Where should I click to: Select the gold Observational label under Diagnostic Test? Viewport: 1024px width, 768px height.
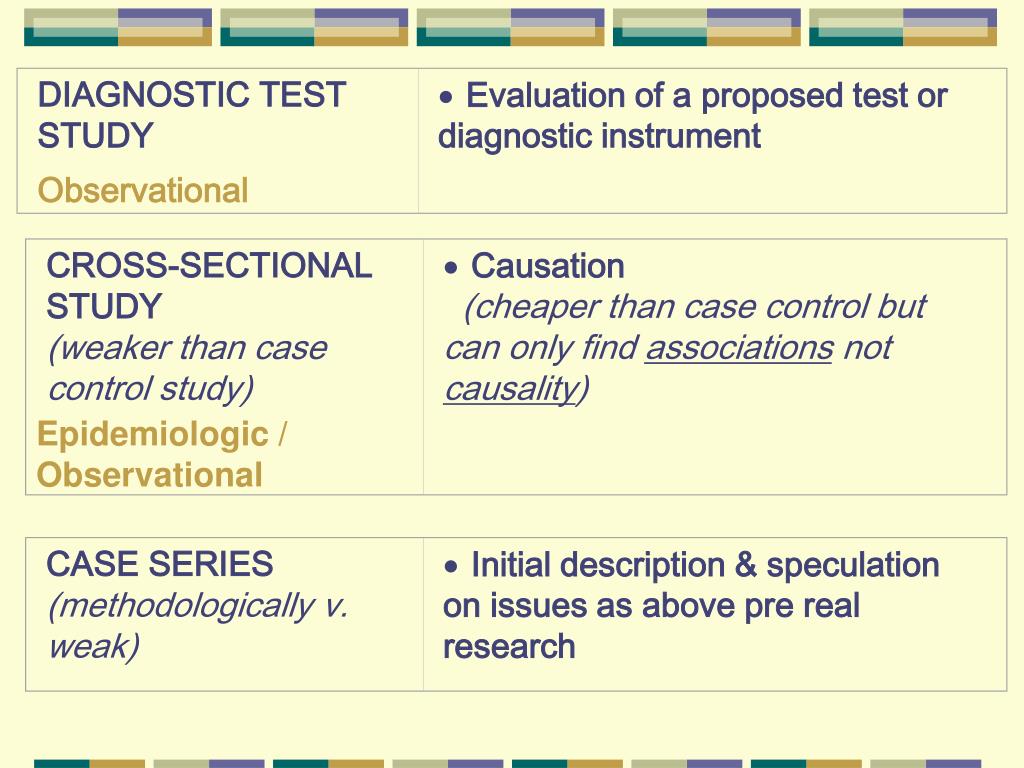[143, 190]
